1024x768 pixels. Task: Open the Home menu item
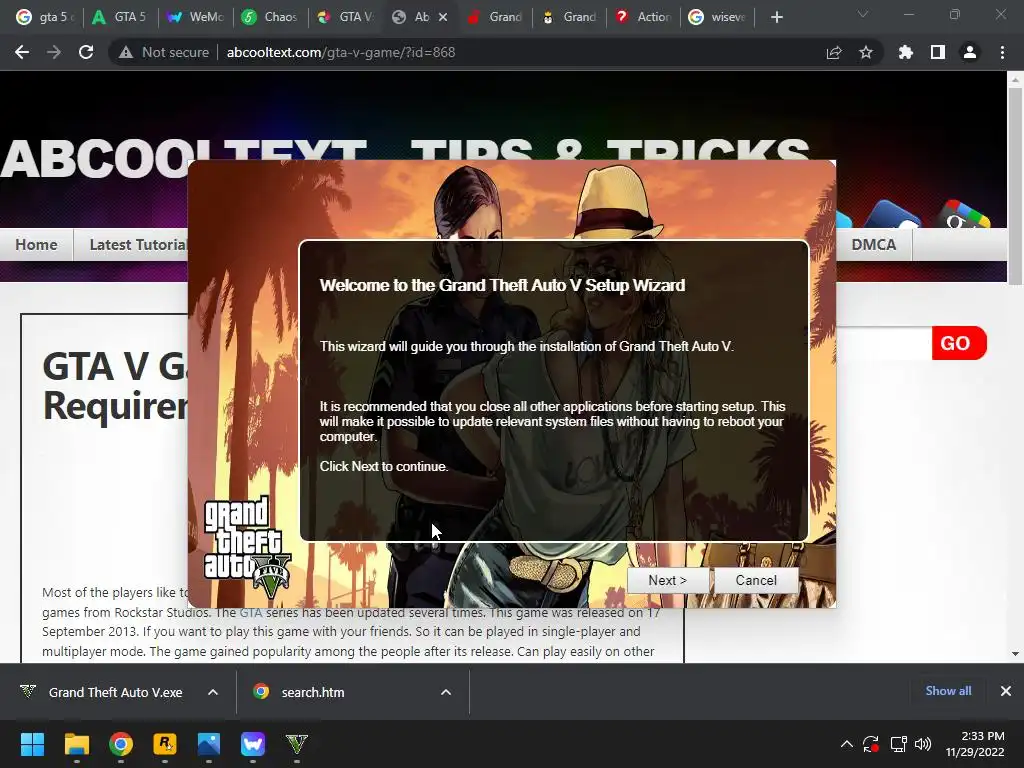coord(37,245)
